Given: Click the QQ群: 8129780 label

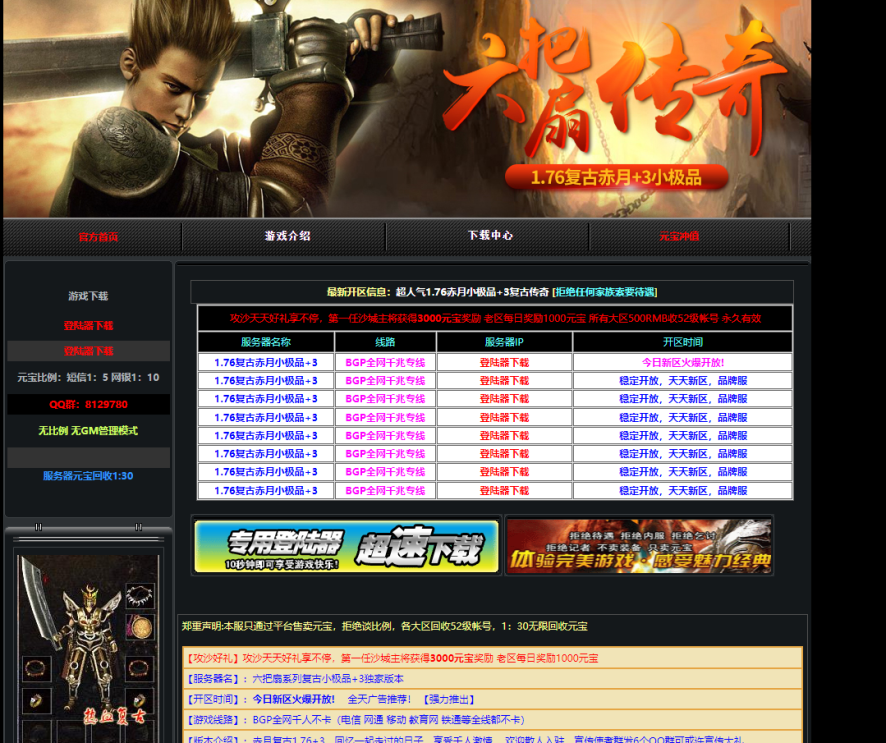Looking at the screenshot, I should click(88, 405).
